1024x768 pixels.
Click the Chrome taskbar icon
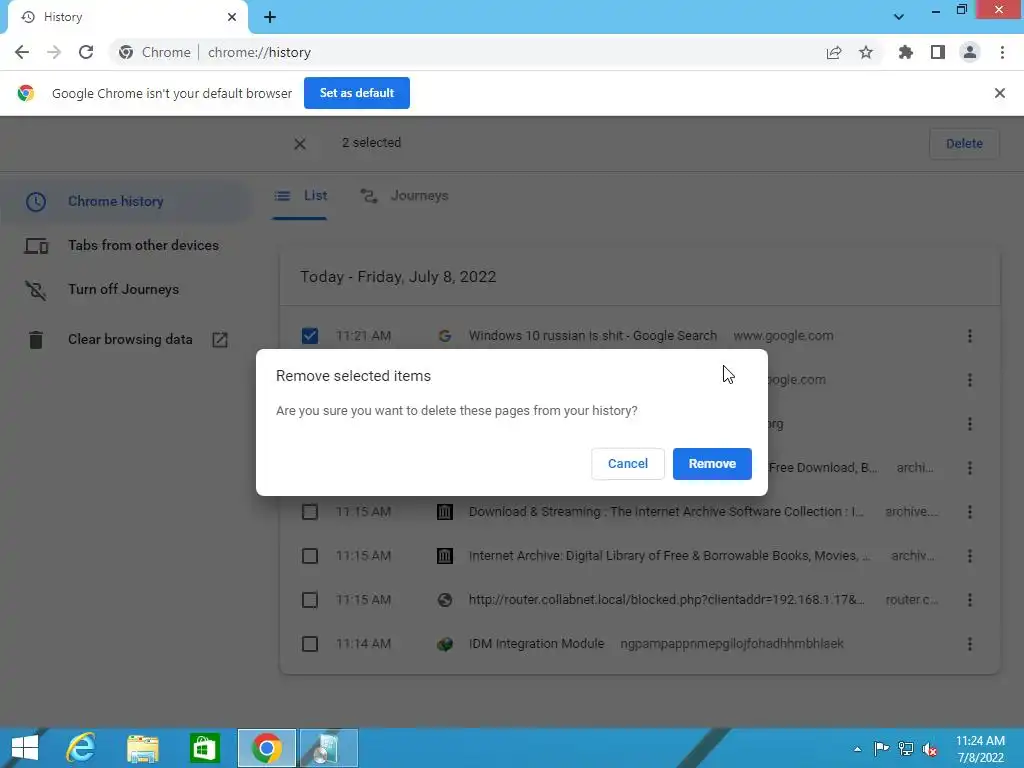point(266,748)
